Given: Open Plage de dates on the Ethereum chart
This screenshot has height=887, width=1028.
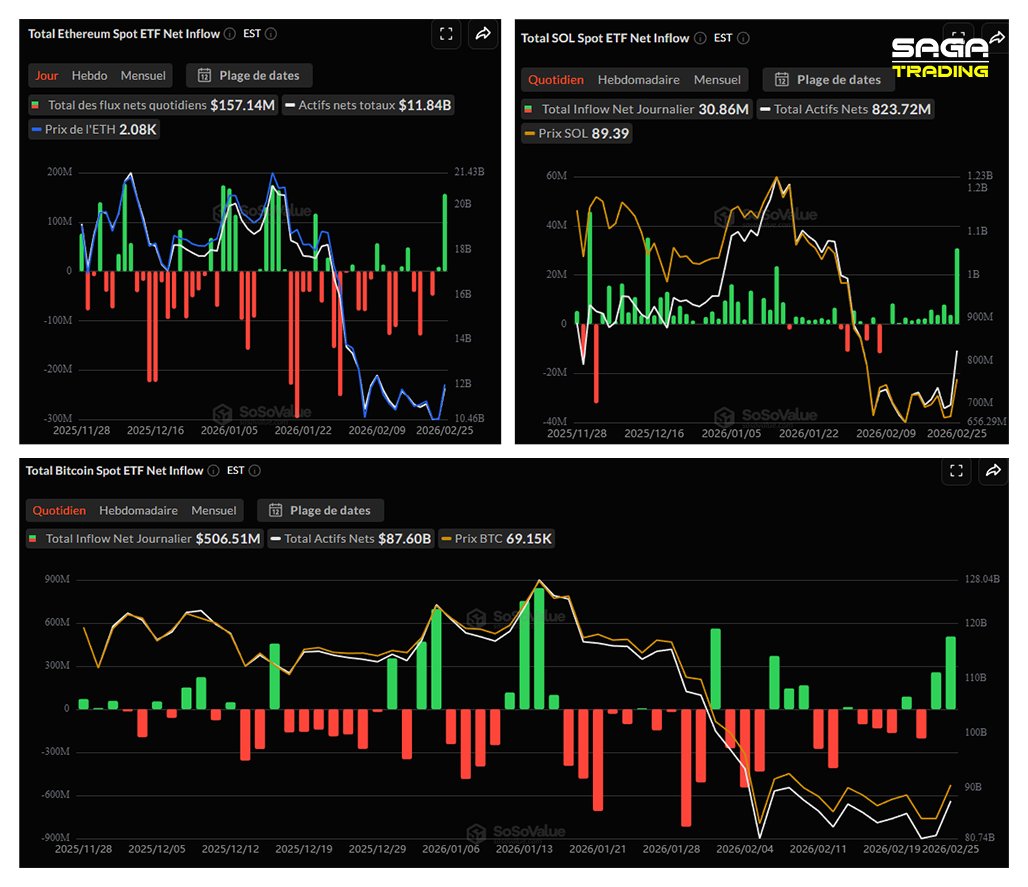Looking at the screenshot, I should tap(248, 75).
